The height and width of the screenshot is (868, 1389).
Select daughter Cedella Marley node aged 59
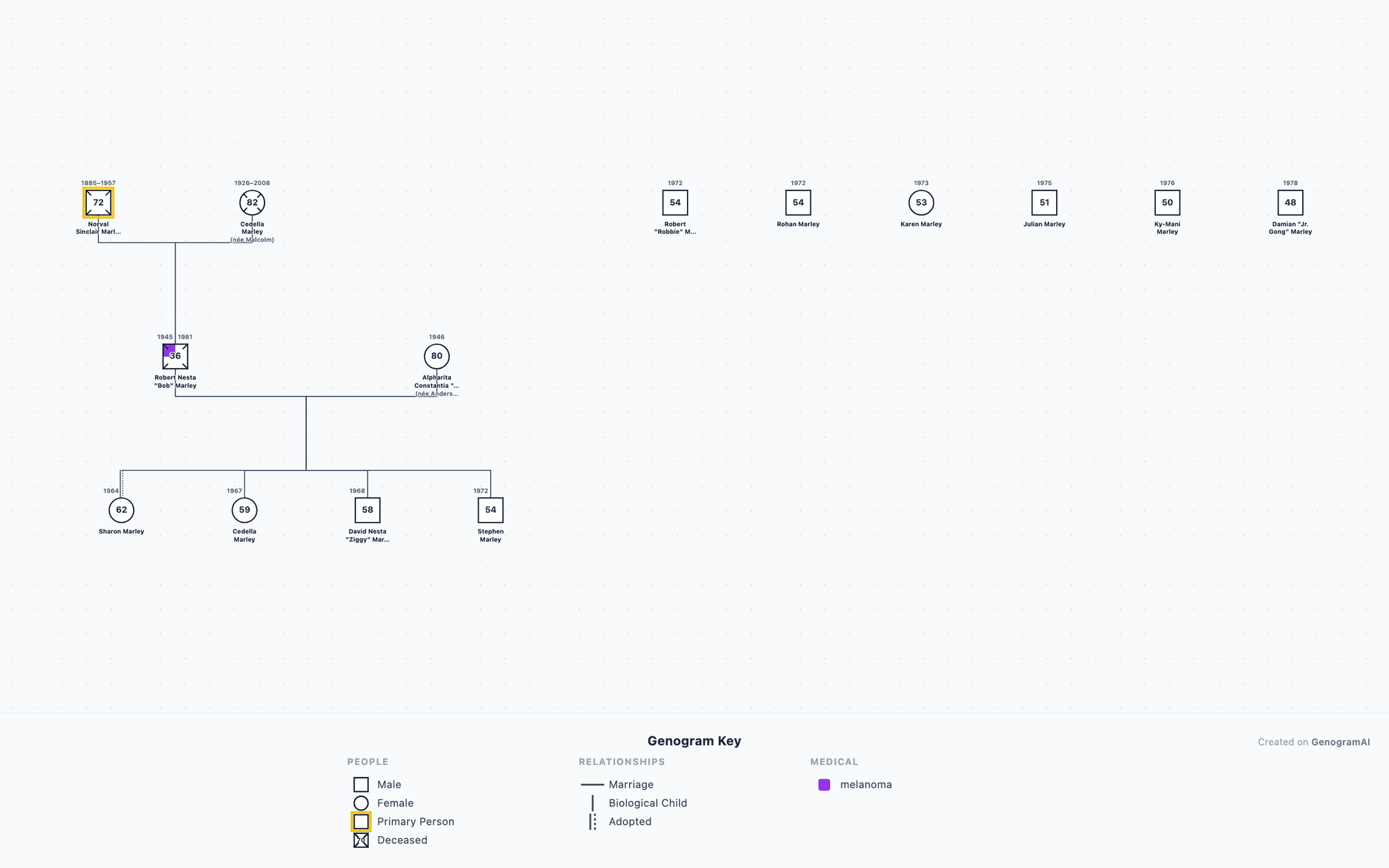[x=244, y=510]
